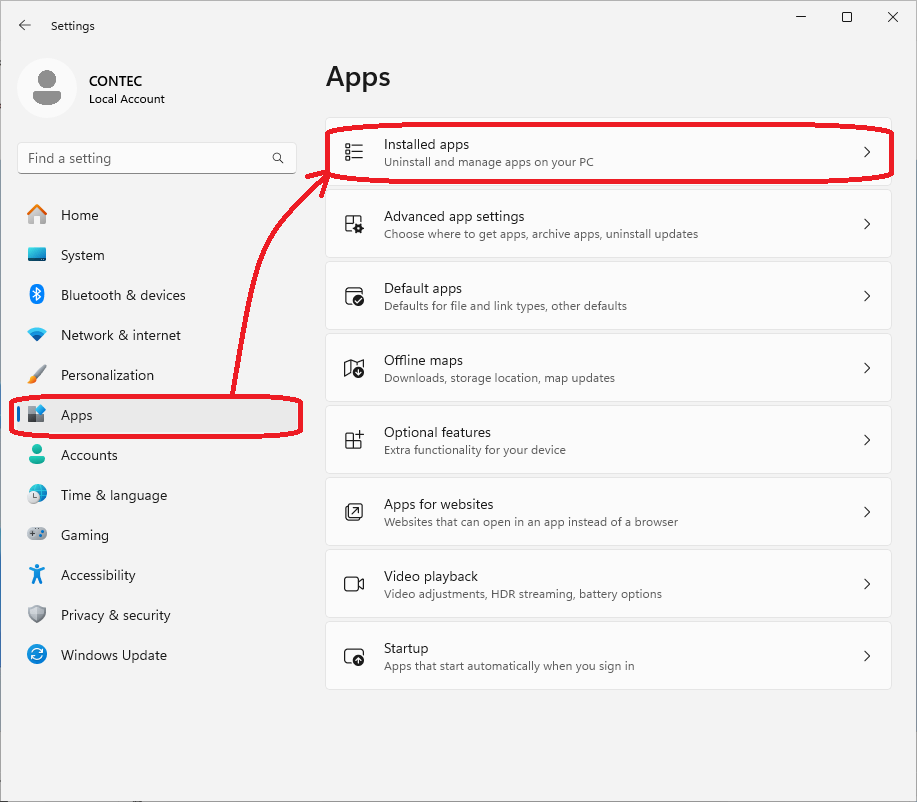Click the Offline maps chevron arrow
This screenshot has width=917, height=802.
click(x=867, y=368)
